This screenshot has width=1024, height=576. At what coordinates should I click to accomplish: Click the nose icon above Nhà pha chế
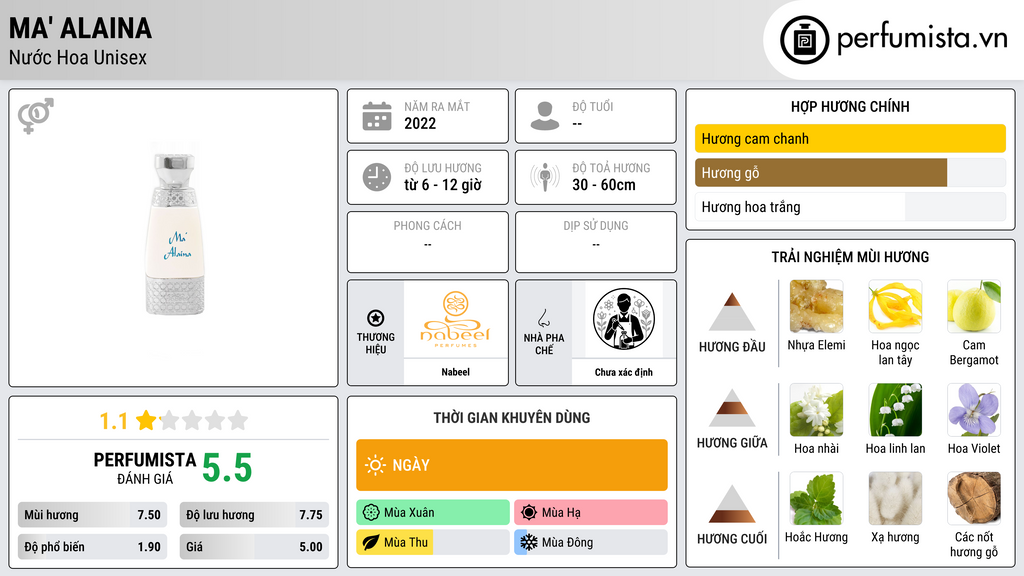coord(543,318)
